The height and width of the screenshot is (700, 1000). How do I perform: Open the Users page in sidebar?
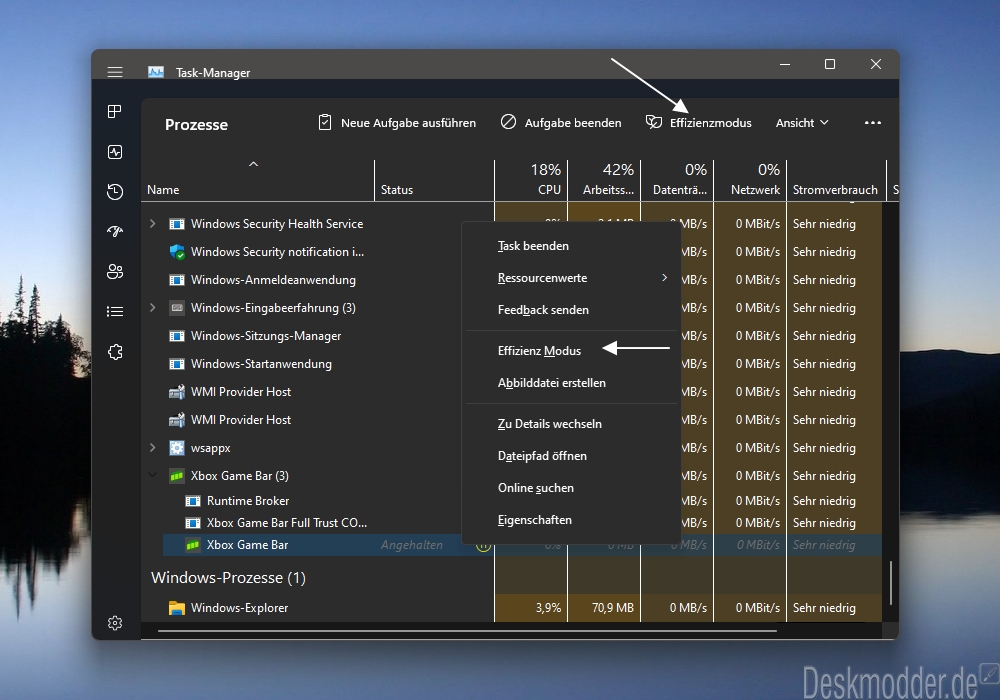(x=115, y=272)
